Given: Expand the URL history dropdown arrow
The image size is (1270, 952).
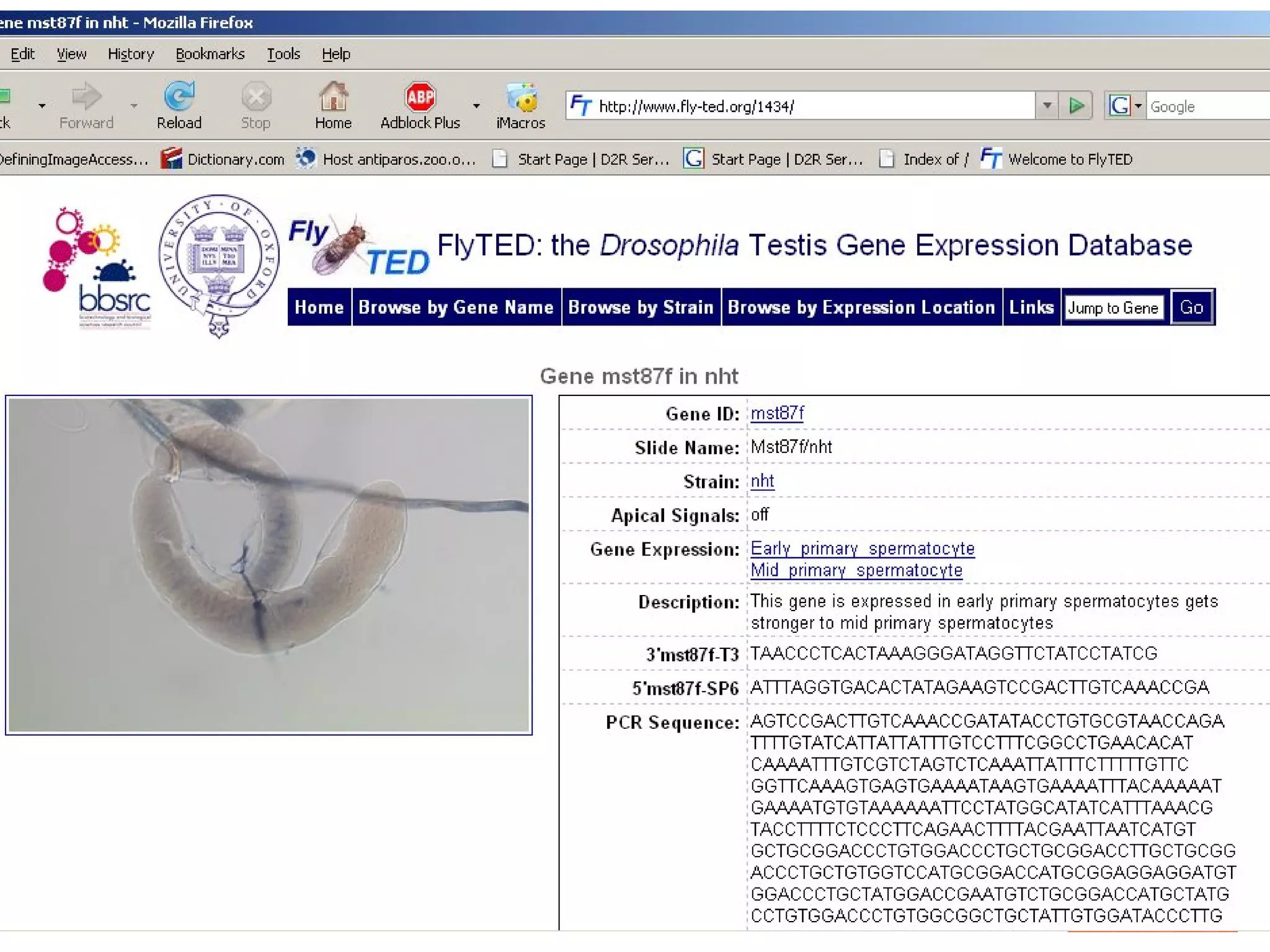Looking at the screenshot, I should pos(1047,106).
